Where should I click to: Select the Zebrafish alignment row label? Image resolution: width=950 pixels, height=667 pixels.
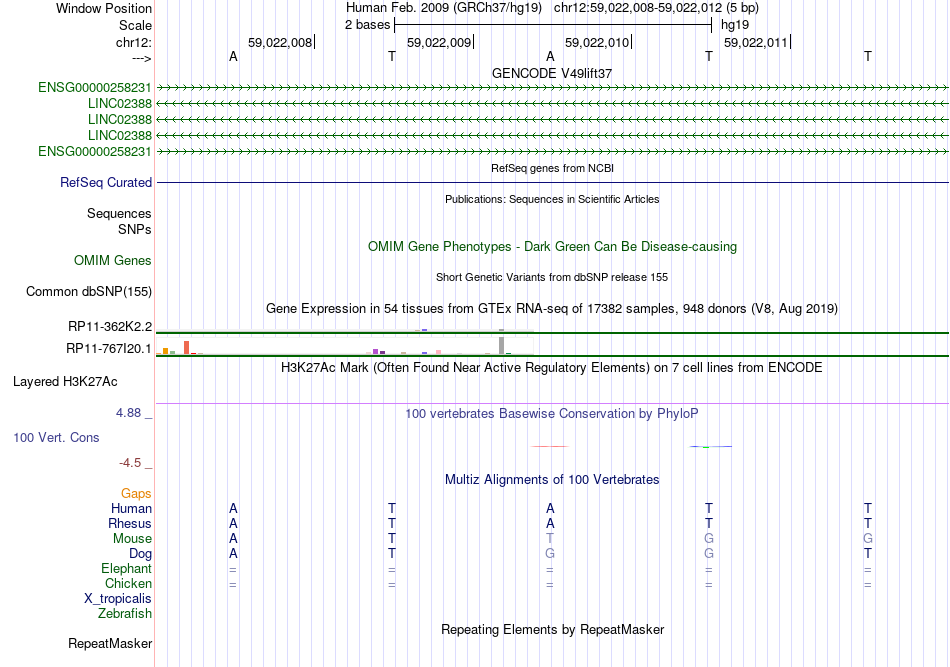click(x=125, y=614)
